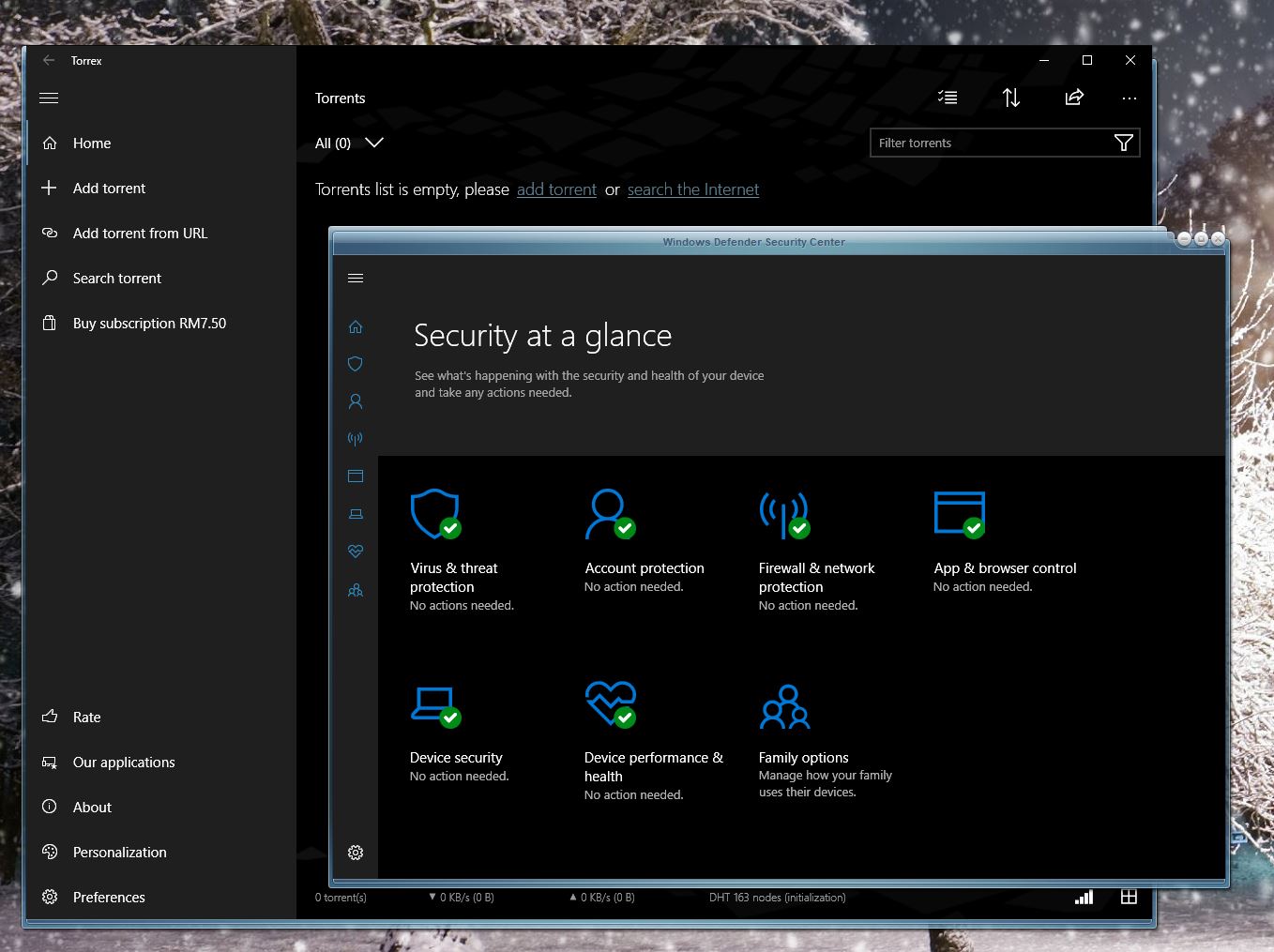Click the share icon in Torrex toolbar
Screen dimensions: 1274x952
1074,98
